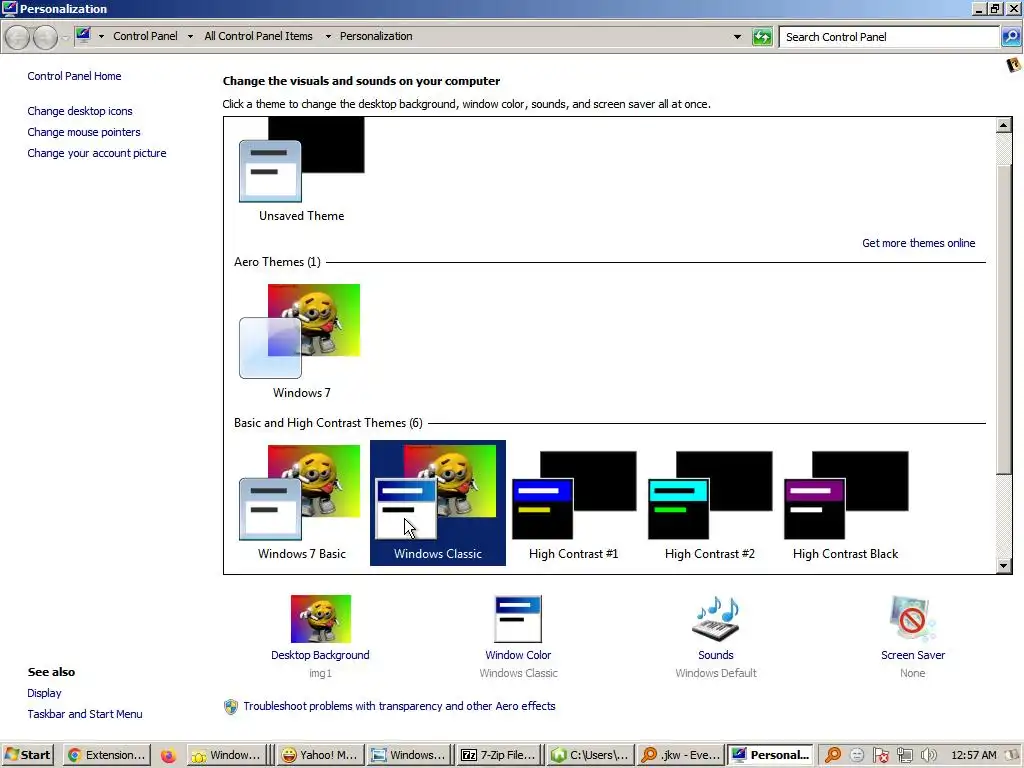Screen dimensions: 1024x768
Task: Click the shield icon beside the Troubleshoot link
Action: pyautogui.click(x=231, y=707)
